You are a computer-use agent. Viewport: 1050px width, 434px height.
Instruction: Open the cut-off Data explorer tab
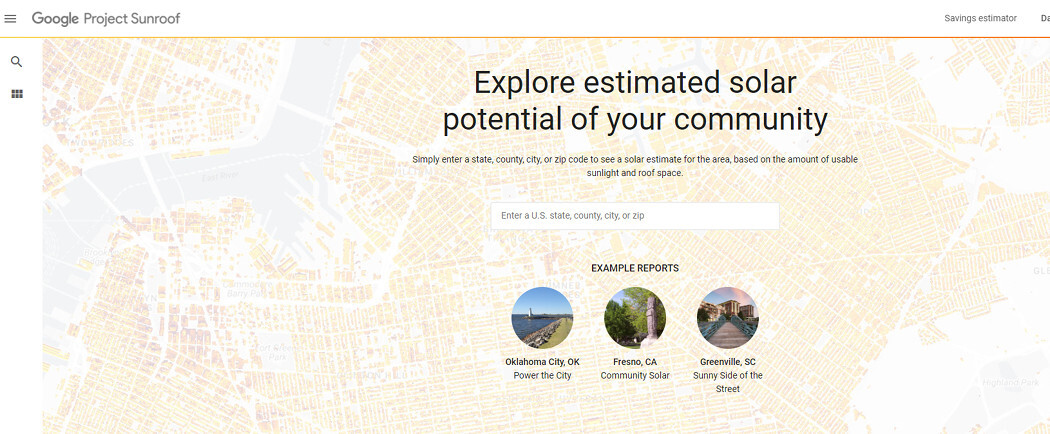click(x=1044, y=19)
